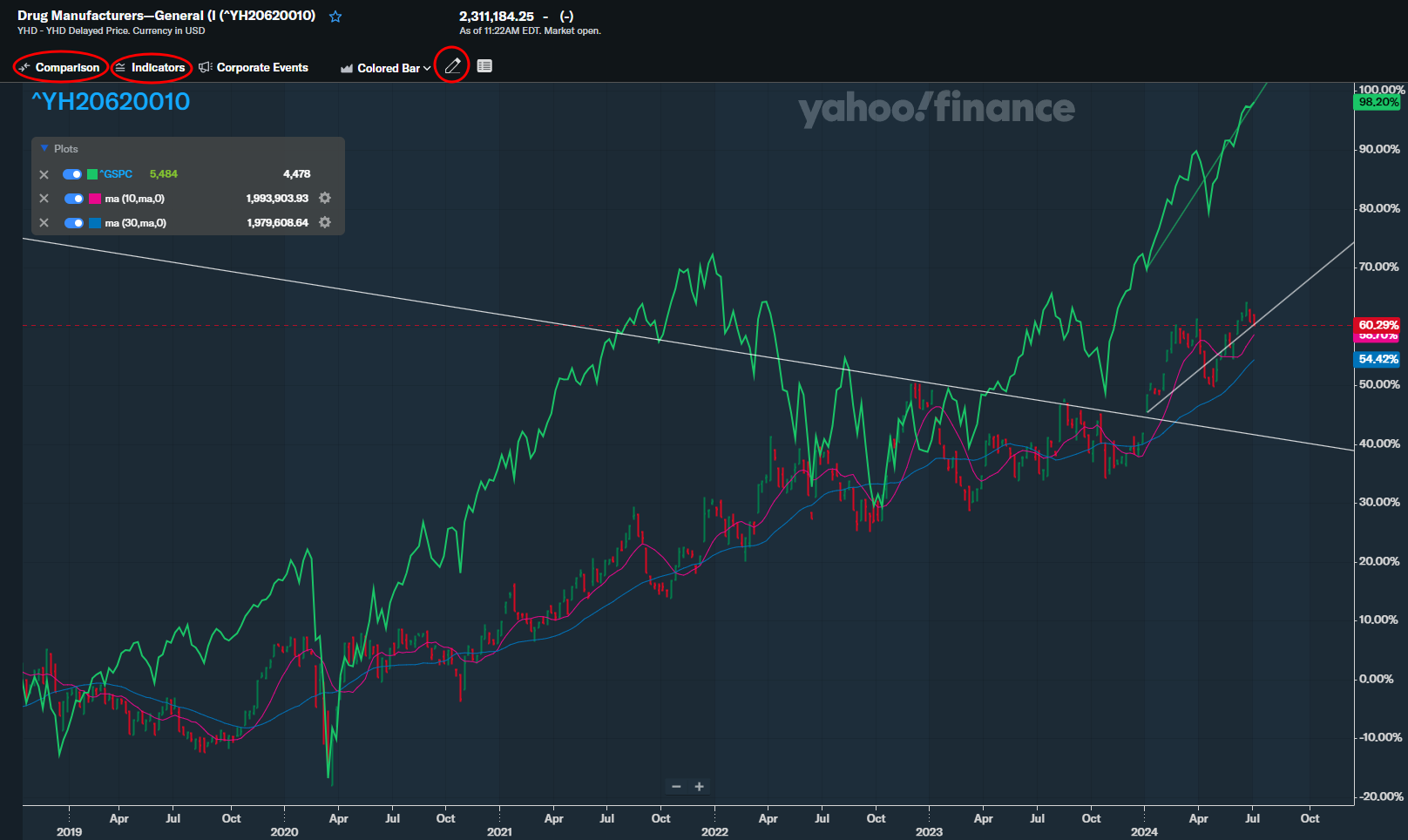
Task: Click the ^GSPC label in Plots
Action: (x=116, y=174)
